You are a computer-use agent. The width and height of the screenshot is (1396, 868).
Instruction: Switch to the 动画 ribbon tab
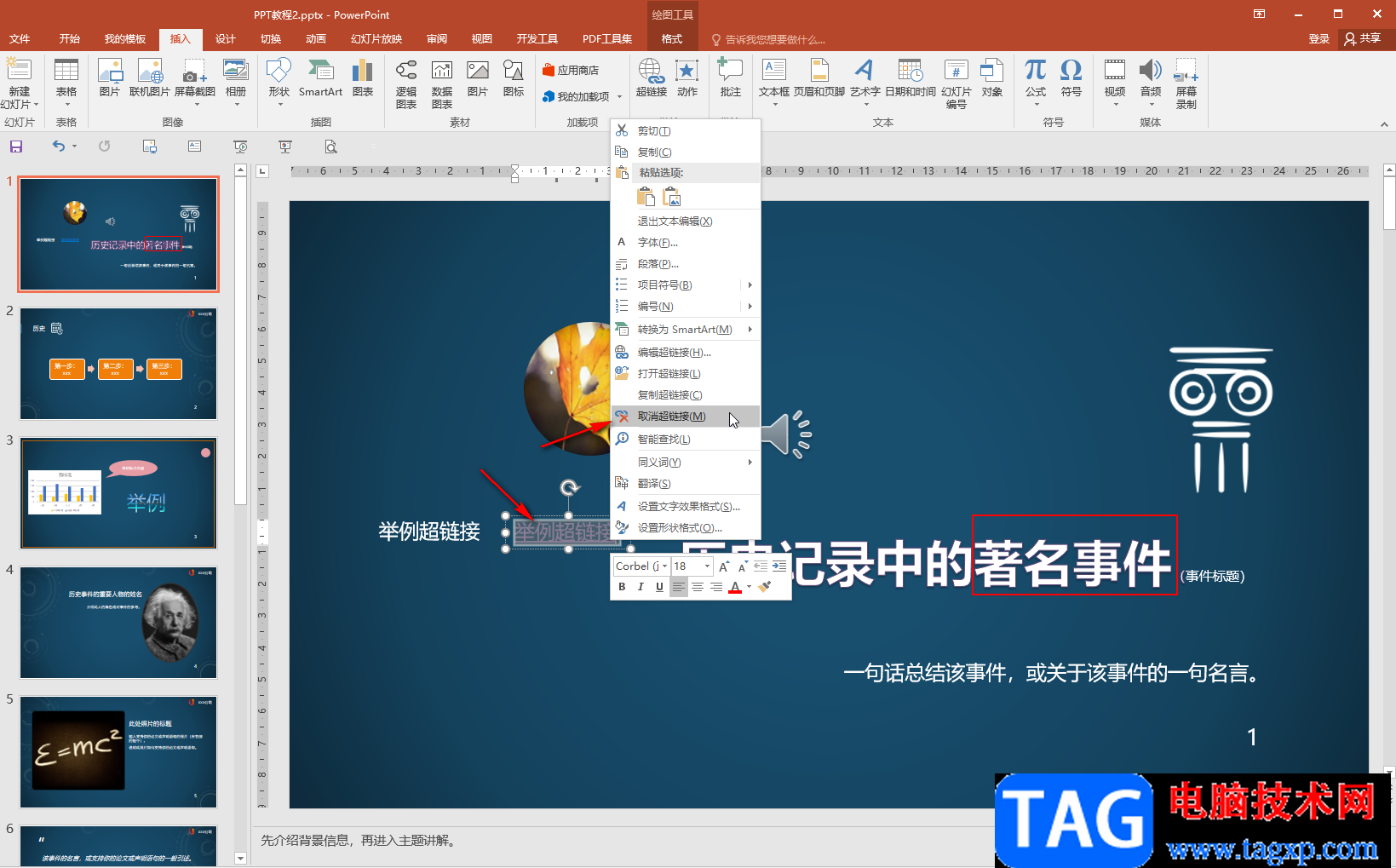[316, 39]
